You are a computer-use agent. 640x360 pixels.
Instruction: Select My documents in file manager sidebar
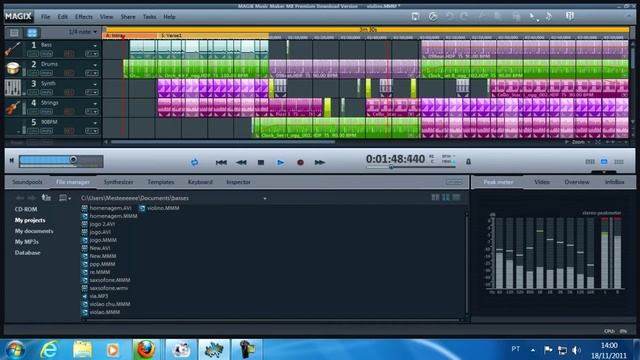pos(34,231)
